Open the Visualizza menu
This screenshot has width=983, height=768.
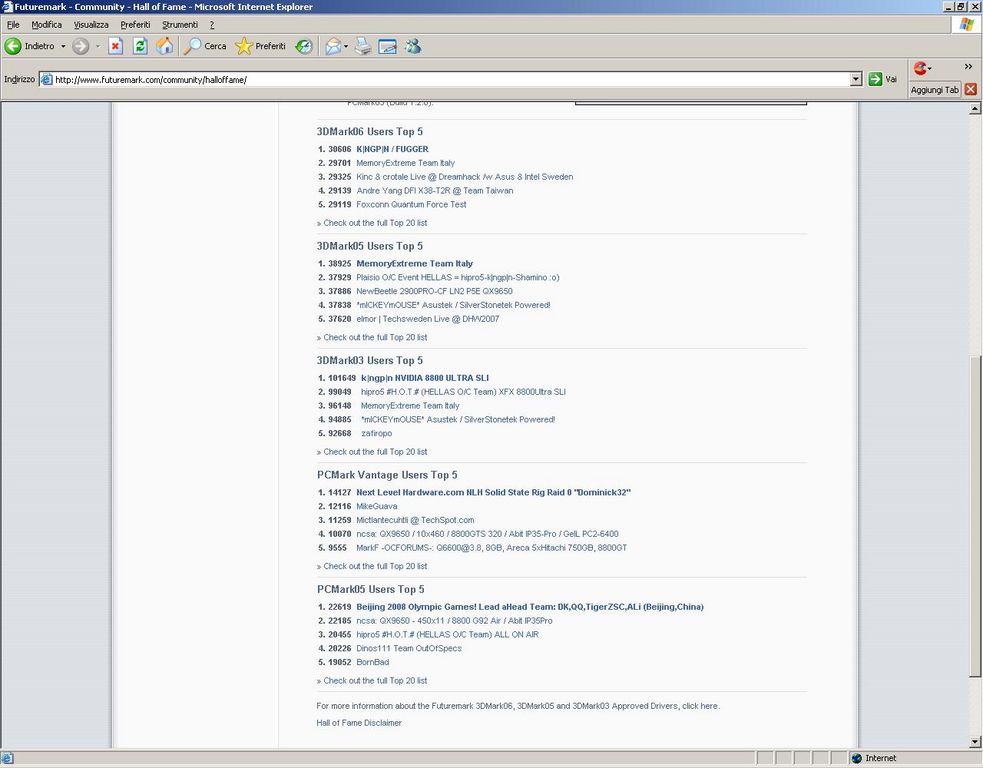pos(91,24)
